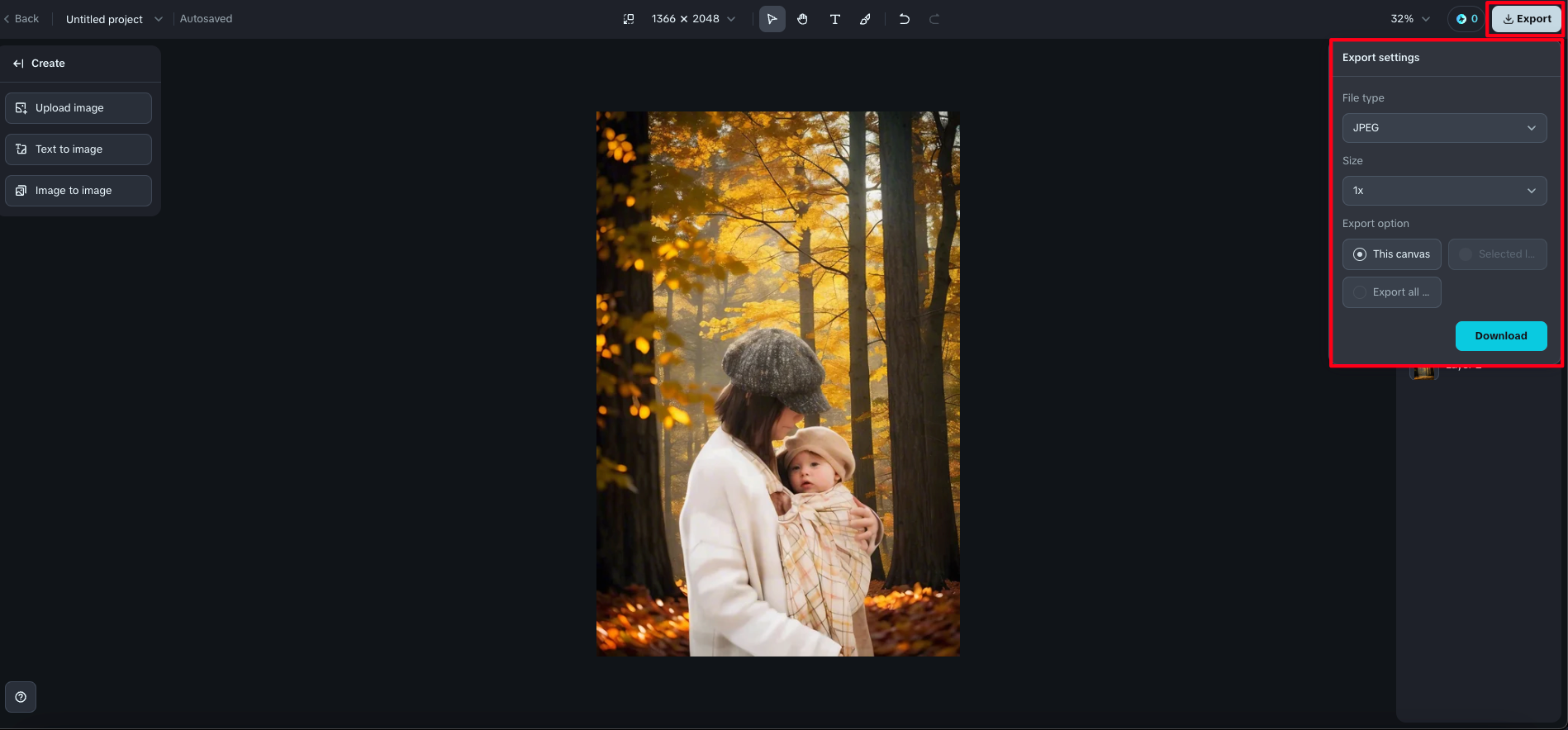Click the Download button
Image resolution: width=1568 pixels, height=730 pixels.
click(1500, 336)
